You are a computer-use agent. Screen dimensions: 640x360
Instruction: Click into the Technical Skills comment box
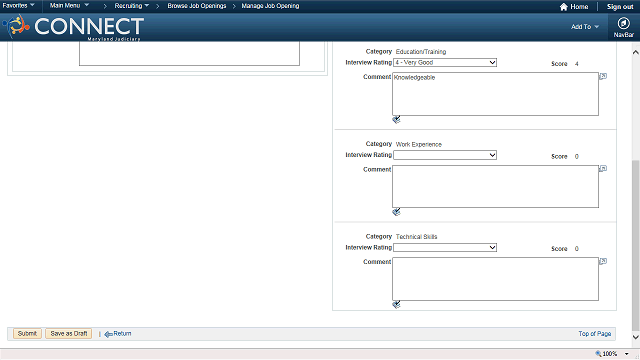pos(496,279)
